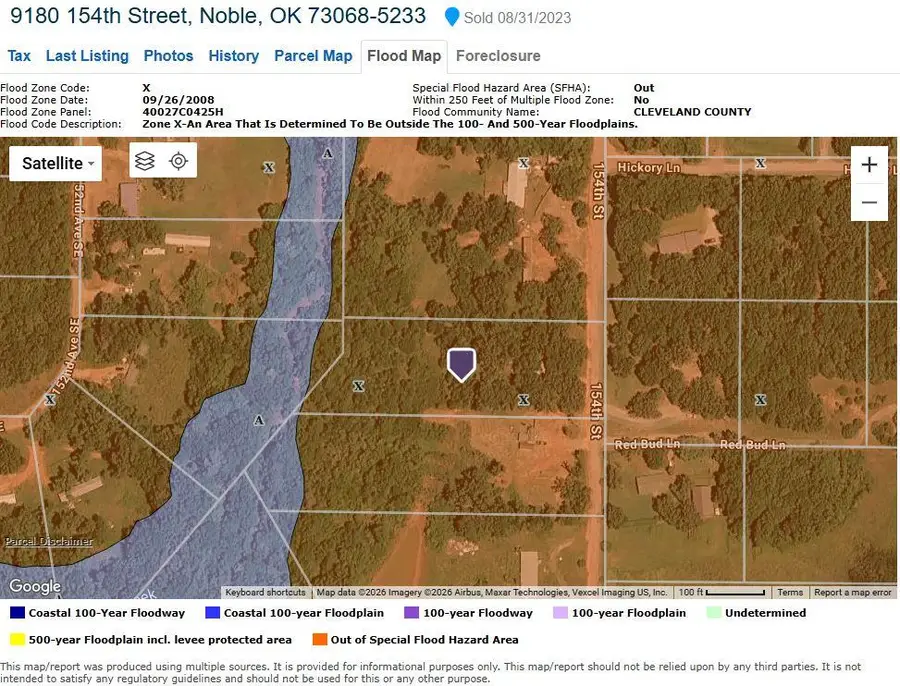Click the zoom in plus icon
This screenshot has width=900, height=686.
[869, 164]
